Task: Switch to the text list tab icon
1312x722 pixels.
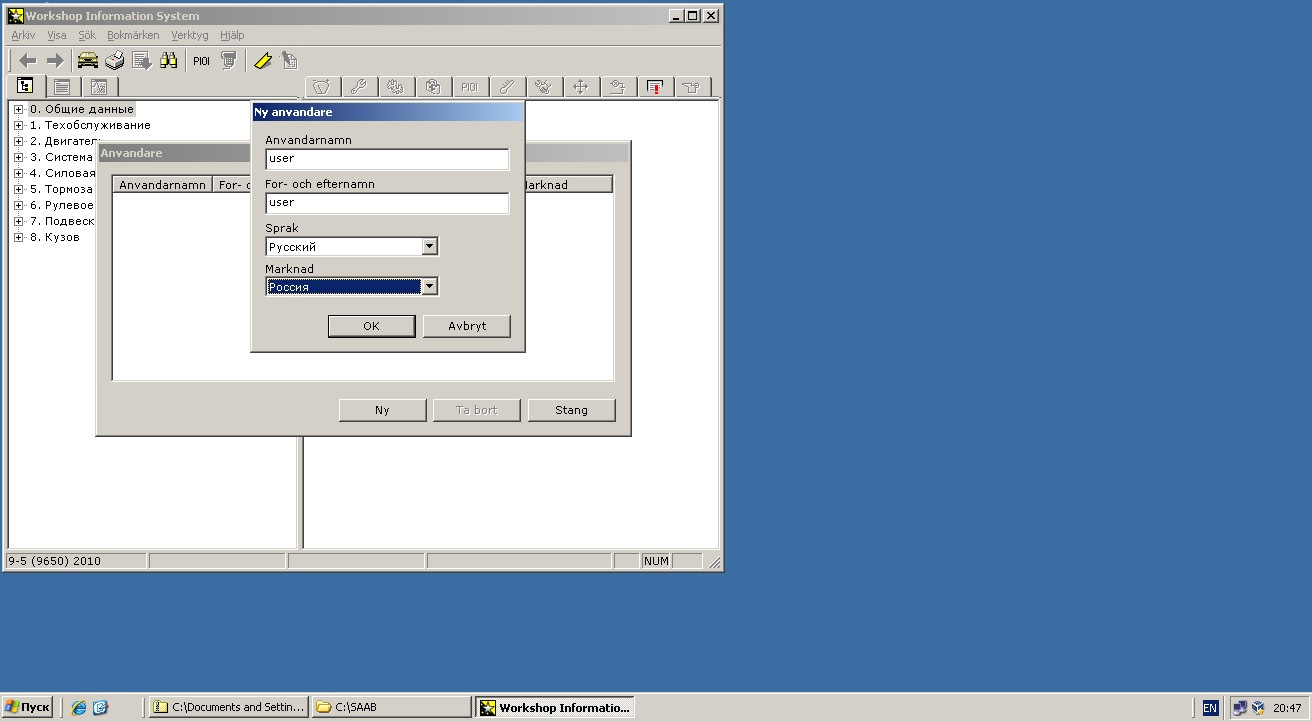Action: point(62,86)
